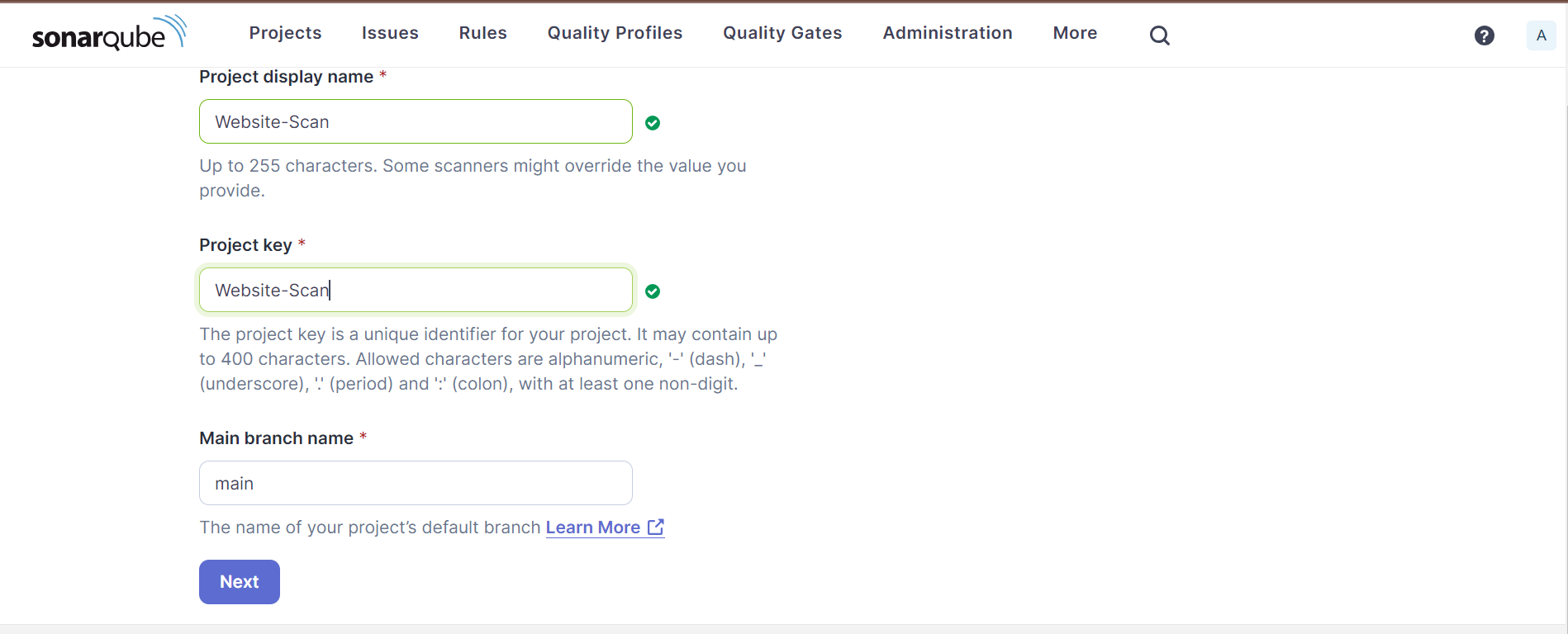Open the user avatar 'A' menu

click(x=1542, y=35)
